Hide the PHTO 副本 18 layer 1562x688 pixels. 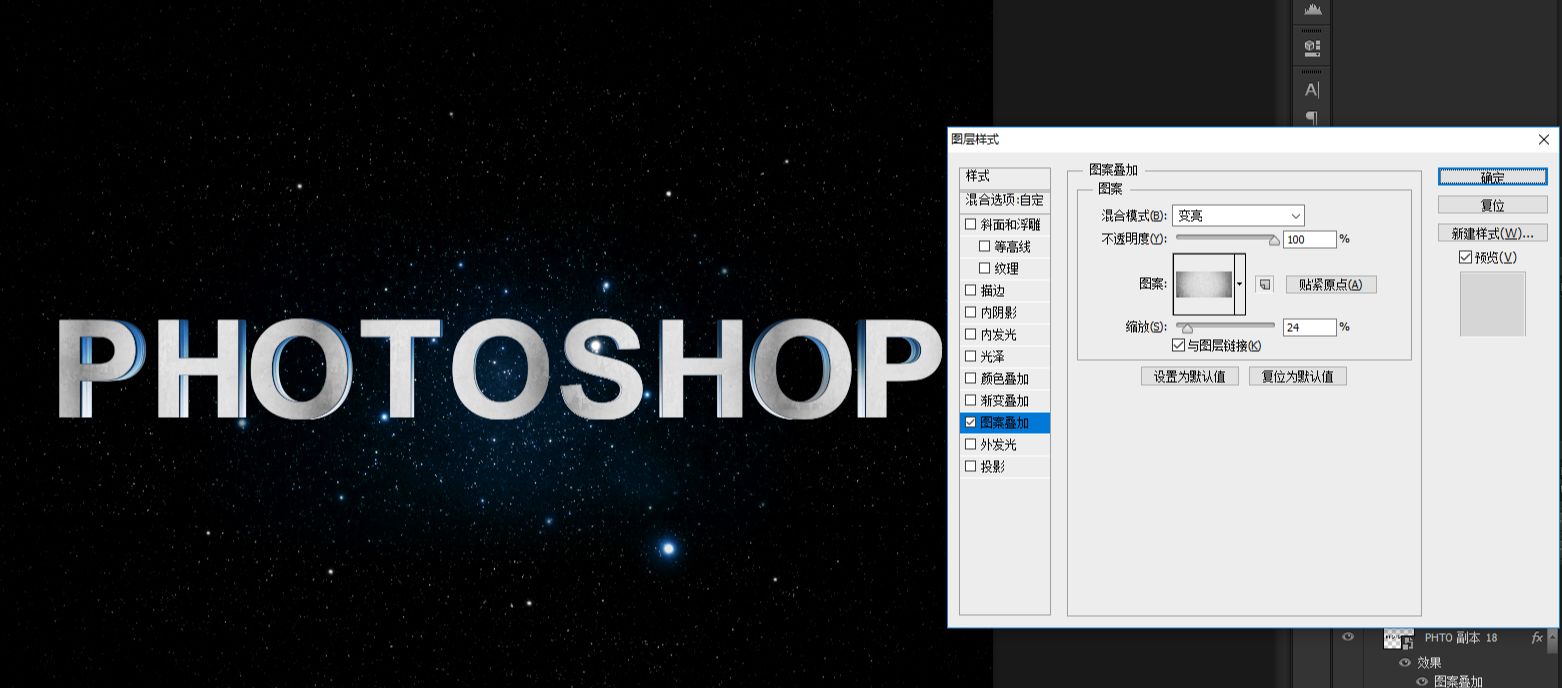[x=1348, y=637]
